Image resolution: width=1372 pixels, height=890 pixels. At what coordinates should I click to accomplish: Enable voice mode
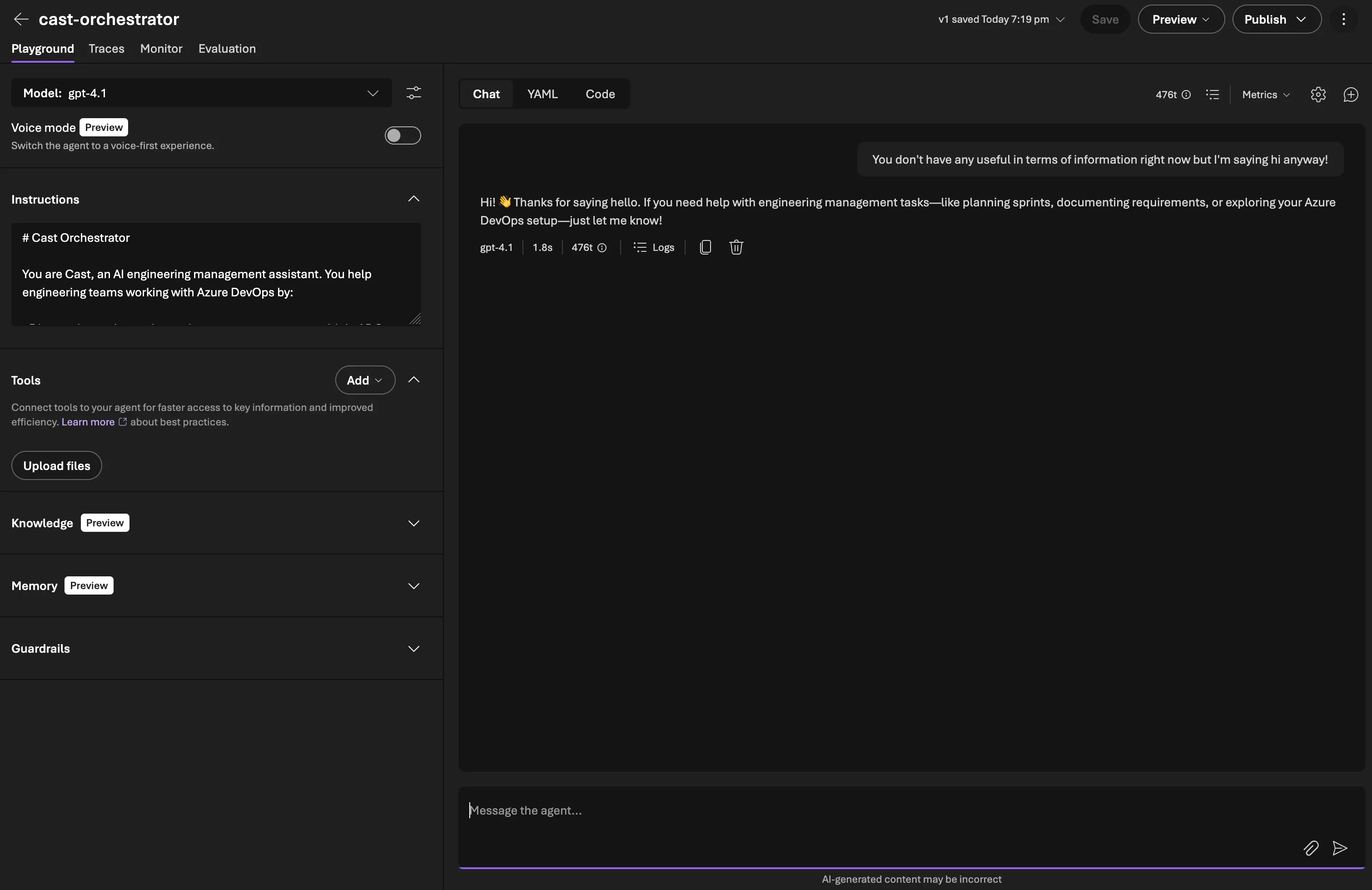[x=403, y=135]
